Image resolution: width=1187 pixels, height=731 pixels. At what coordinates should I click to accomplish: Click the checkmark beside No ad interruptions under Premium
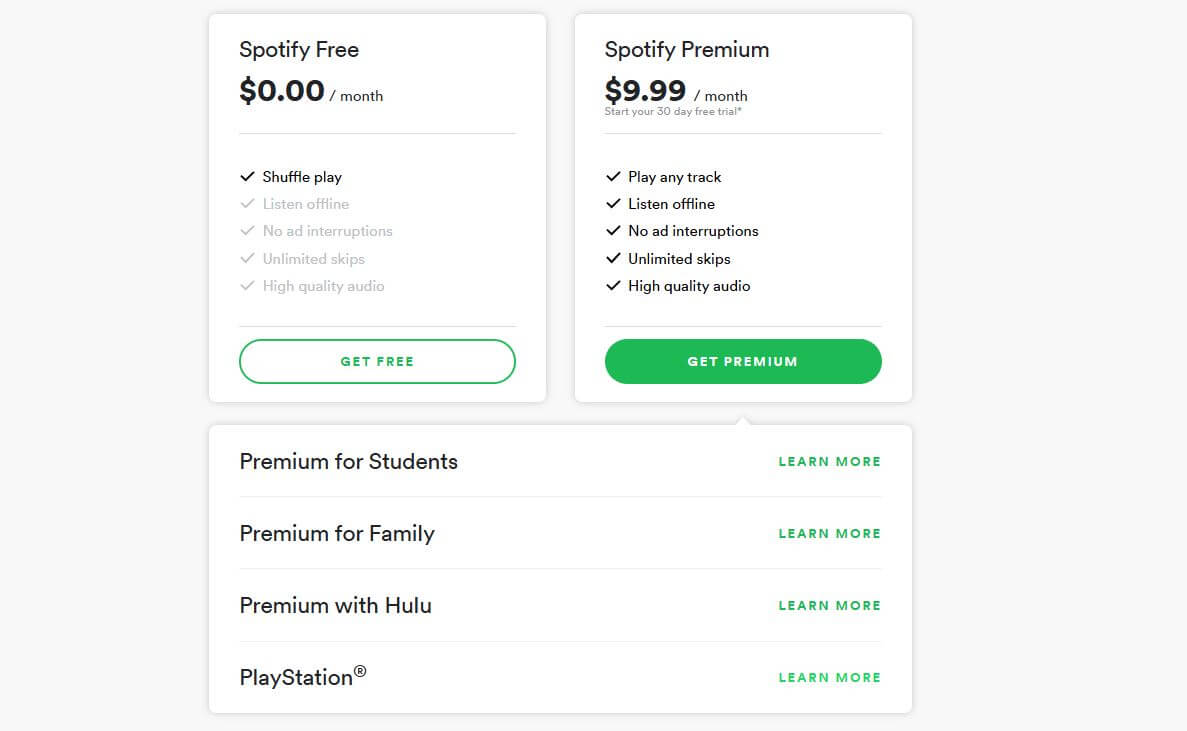pyautogui.click(x=613, y=231)
